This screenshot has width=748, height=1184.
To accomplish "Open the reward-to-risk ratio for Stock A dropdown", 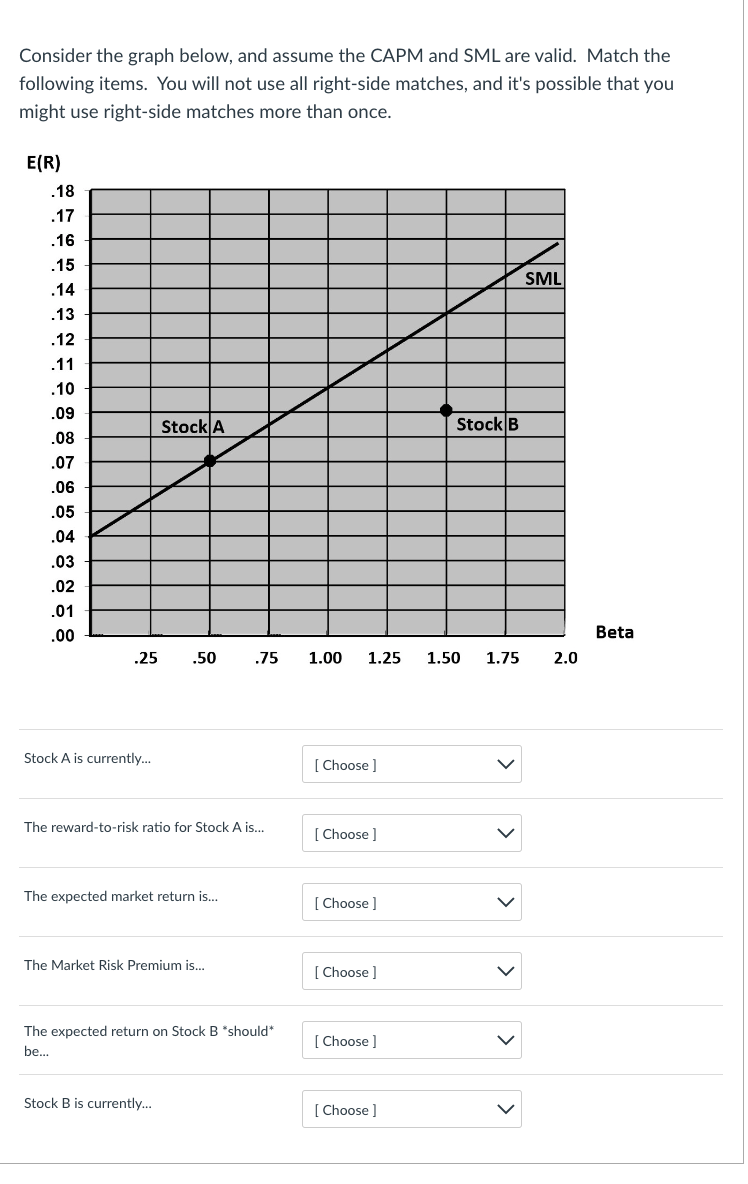I will (x=411, y=833).
